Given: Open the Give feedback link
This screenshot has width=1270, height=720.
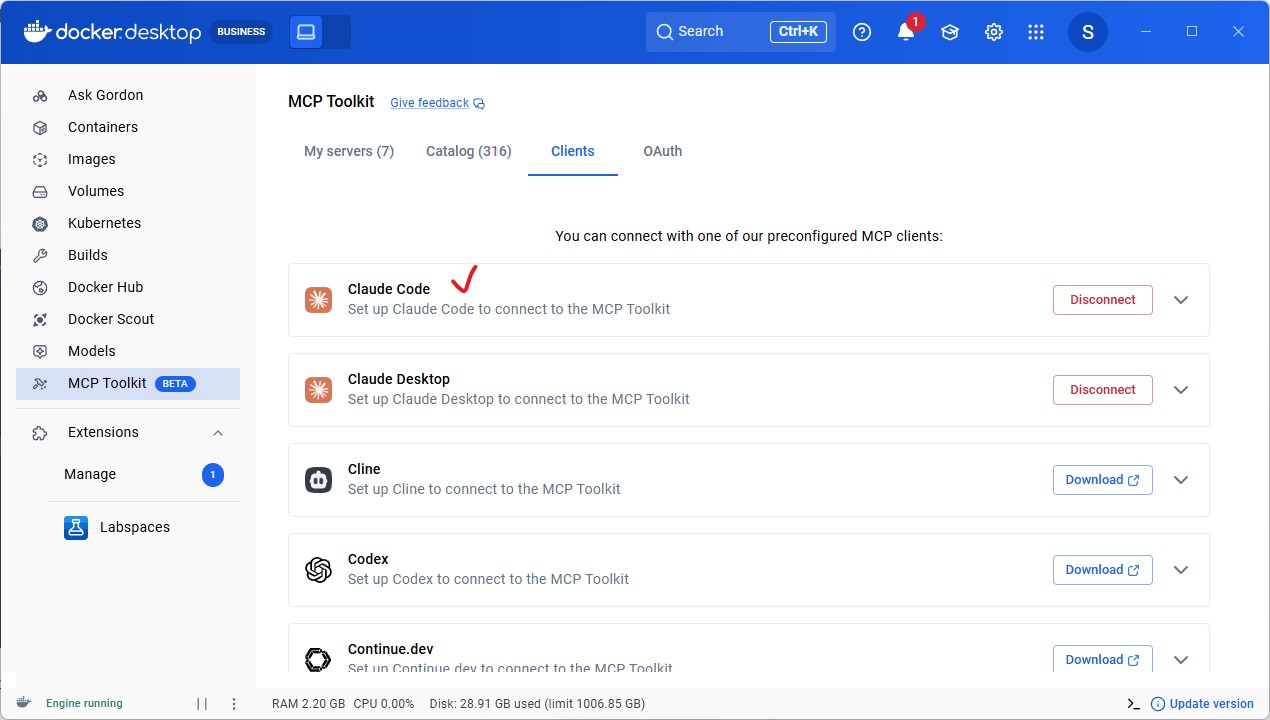Looking at the screenshot, I should click(x=429, y=102).
